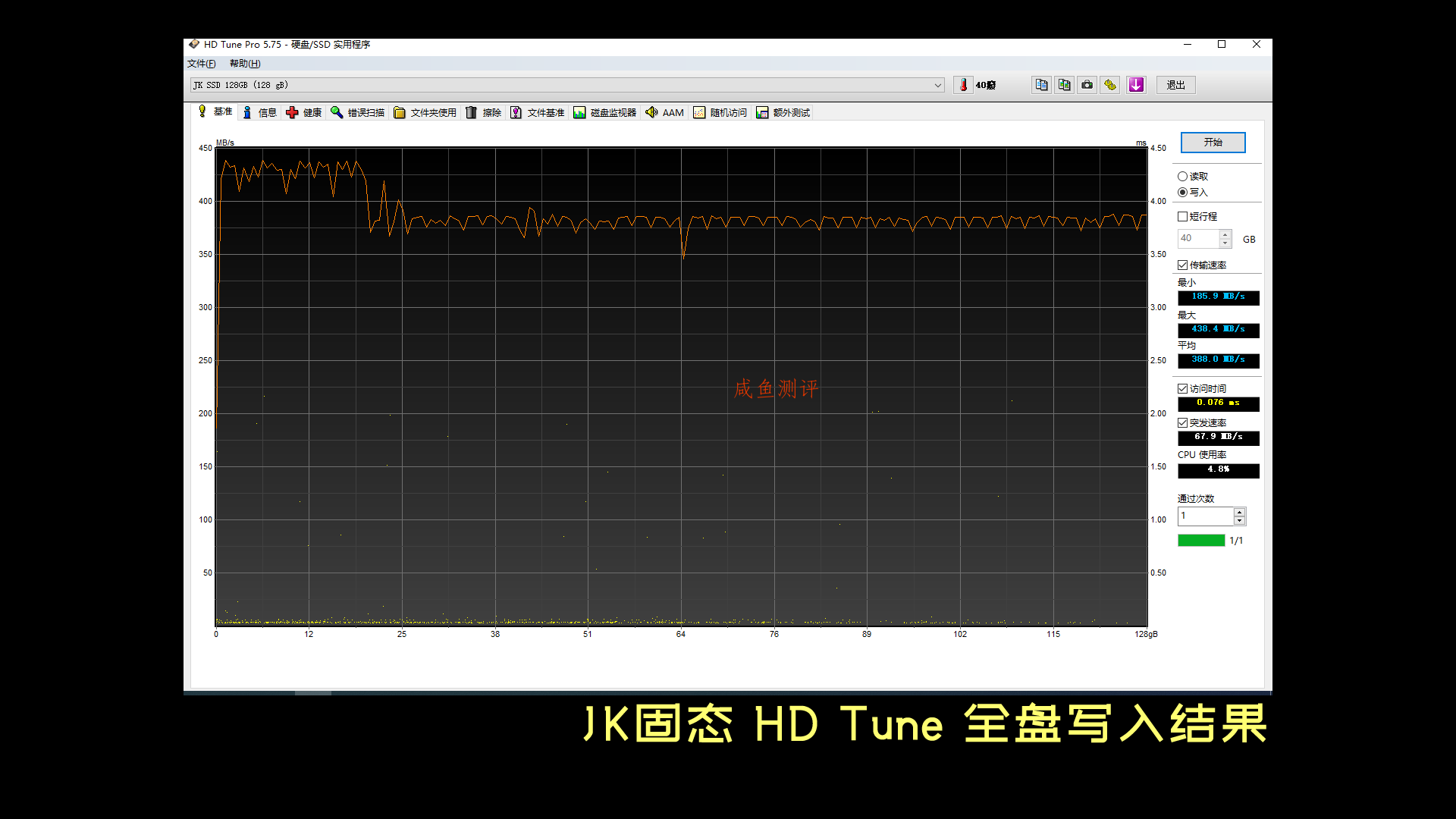The image size is (1456, 819).
Task: Open the 帮助 menu
Action: pos(245,64)
